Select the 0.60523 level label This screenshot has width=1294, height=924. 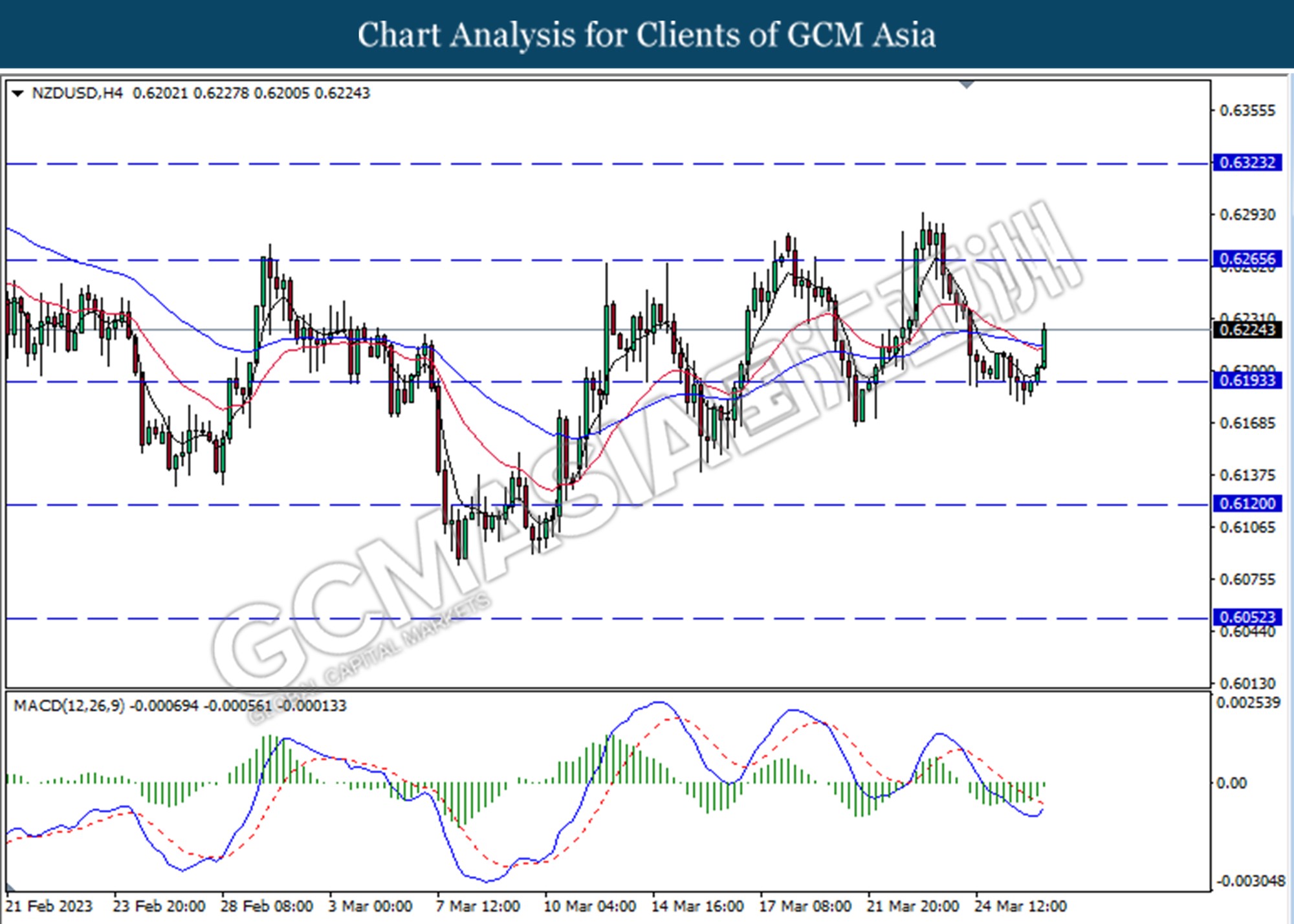coord(1247,617)
